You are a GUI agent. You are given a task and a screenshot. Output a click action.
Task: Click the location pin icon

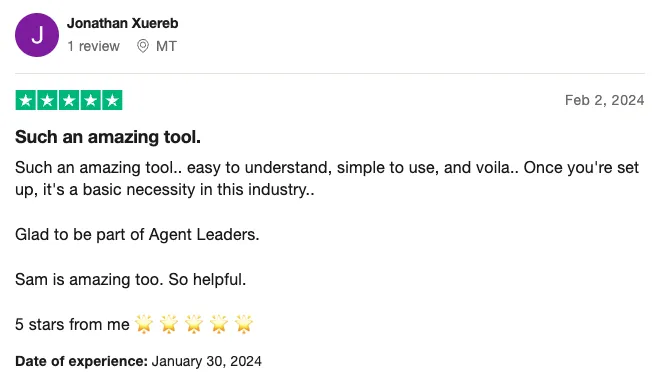143,46
